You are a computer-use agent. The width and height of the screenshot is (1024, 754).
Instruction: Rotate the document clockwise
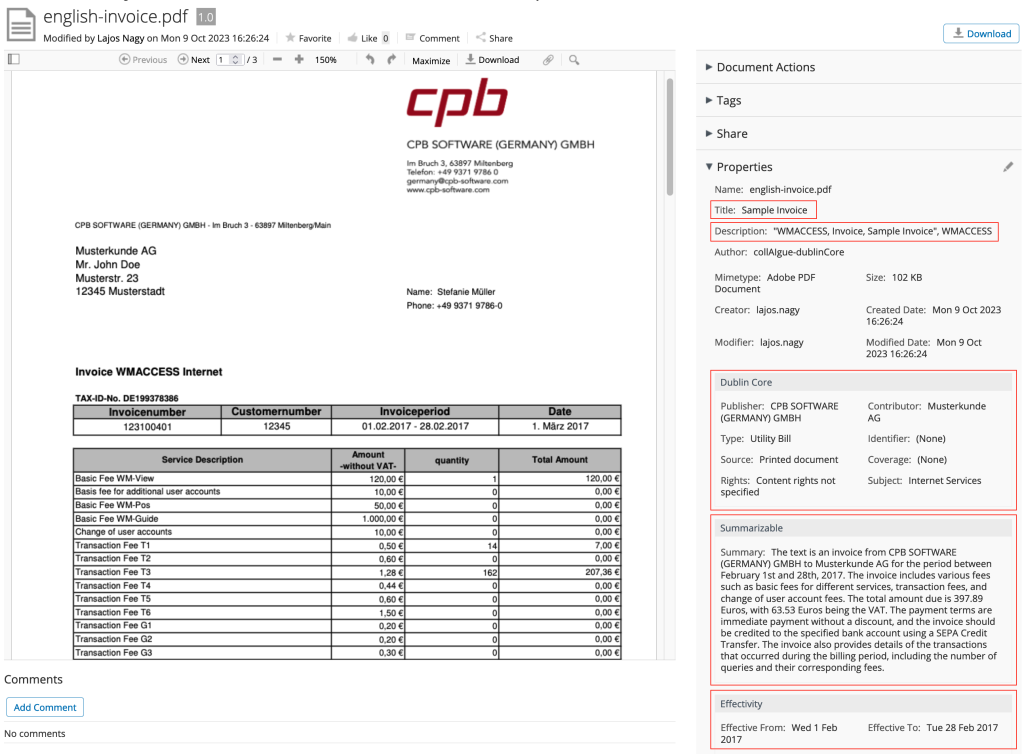point(392,59)
